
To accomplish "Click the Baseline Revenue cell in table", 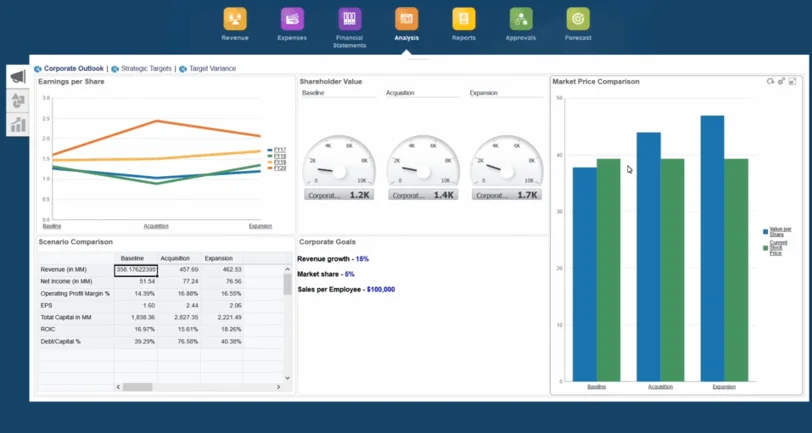I will [136, 270].
